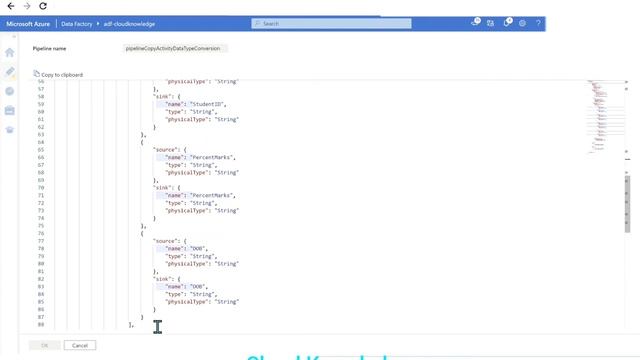Open the cloud updates icon in header

475,22
